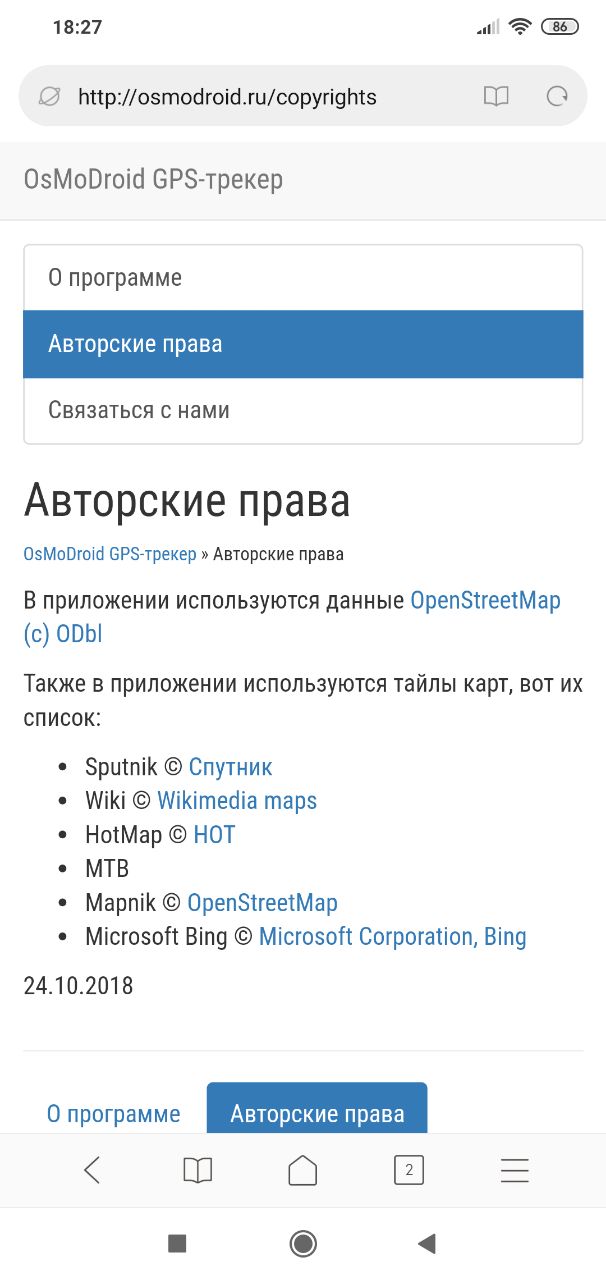The height and width of the screenshot is (1280, 606).
Task: Select bottom Авторские права tab
Action: point(317,1109)
